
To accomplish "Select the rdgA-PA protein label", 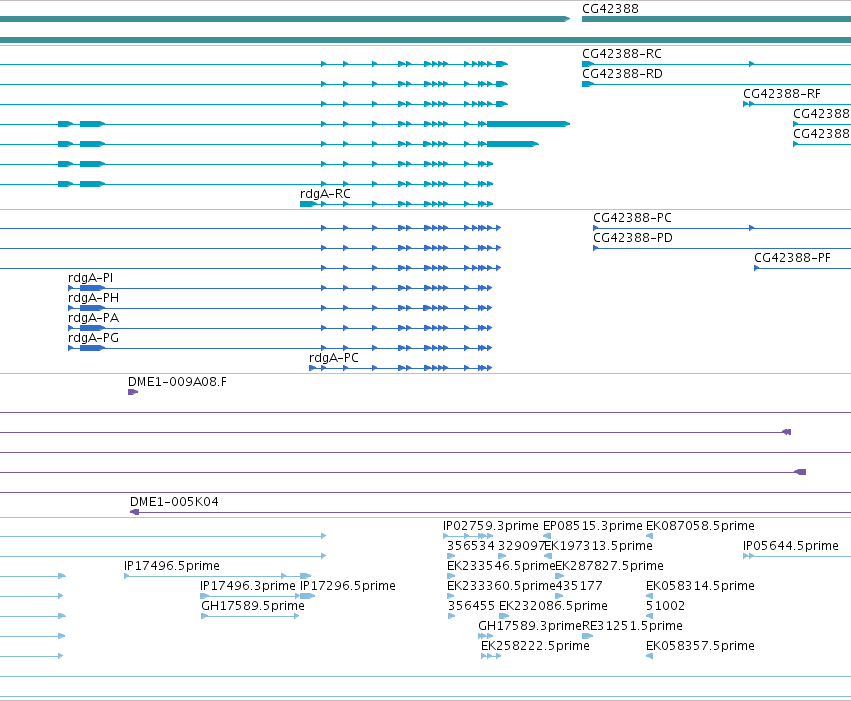I will coord(93,318).
